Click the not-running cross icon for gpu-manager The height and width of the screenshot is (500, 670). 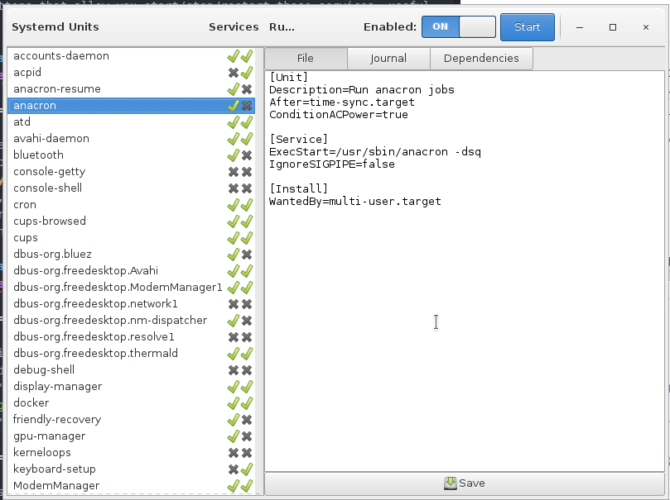point(247,436)
